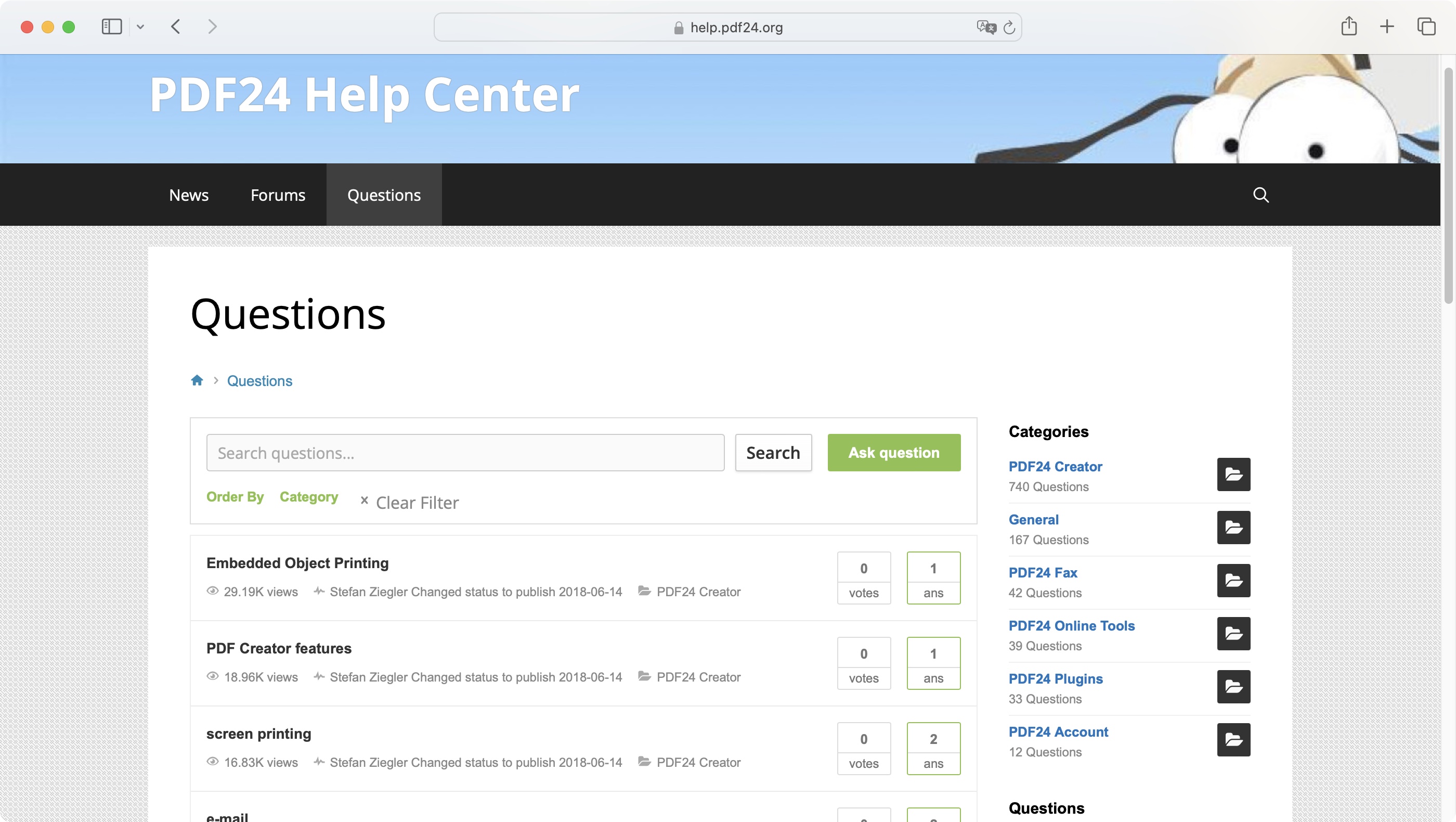Toggle the Forums menu item
This screenshot has width=1456, height=822.
coord(278,194)
